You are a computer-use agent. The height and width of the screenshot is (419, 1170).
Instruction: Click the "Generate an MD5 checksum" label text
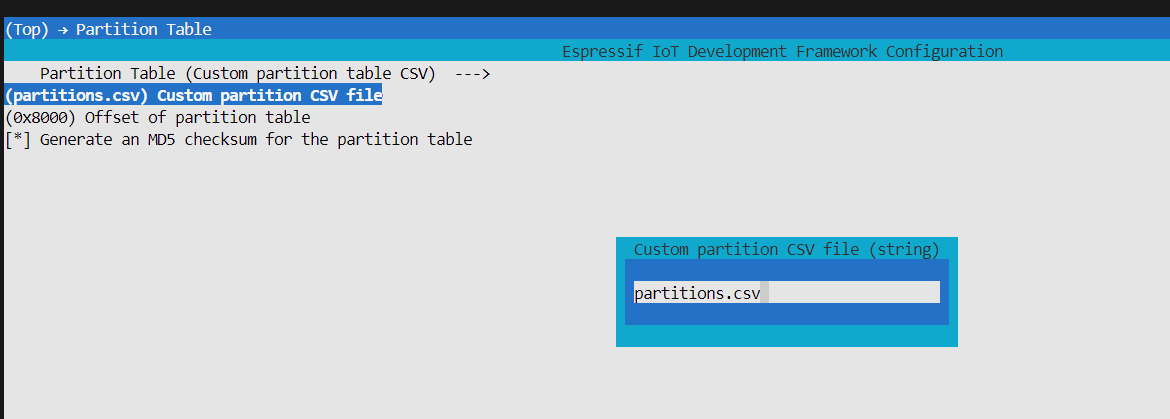[142, 139]
